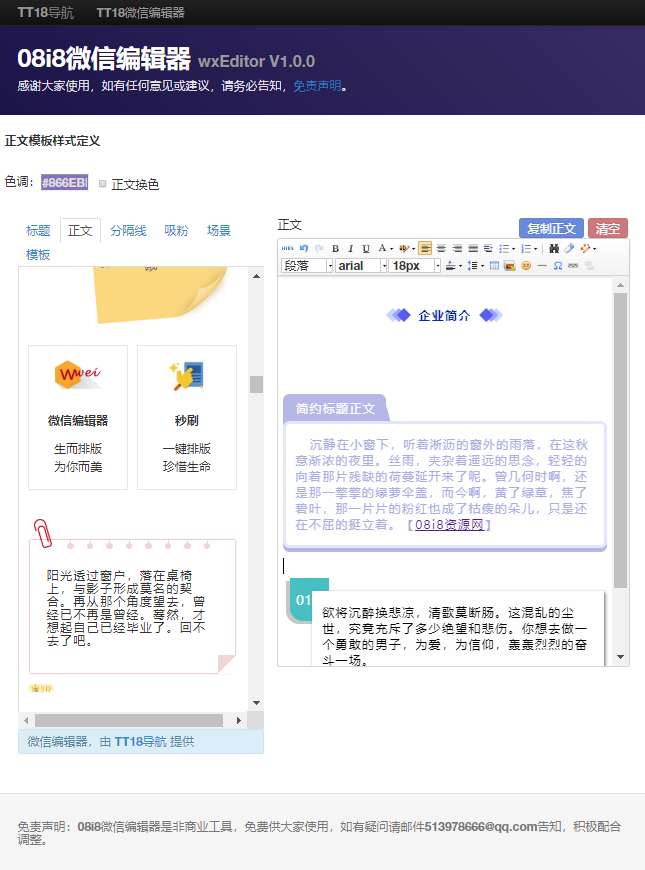The image size is (645, 870).
Task: Align text left
Action: [425, 249]
